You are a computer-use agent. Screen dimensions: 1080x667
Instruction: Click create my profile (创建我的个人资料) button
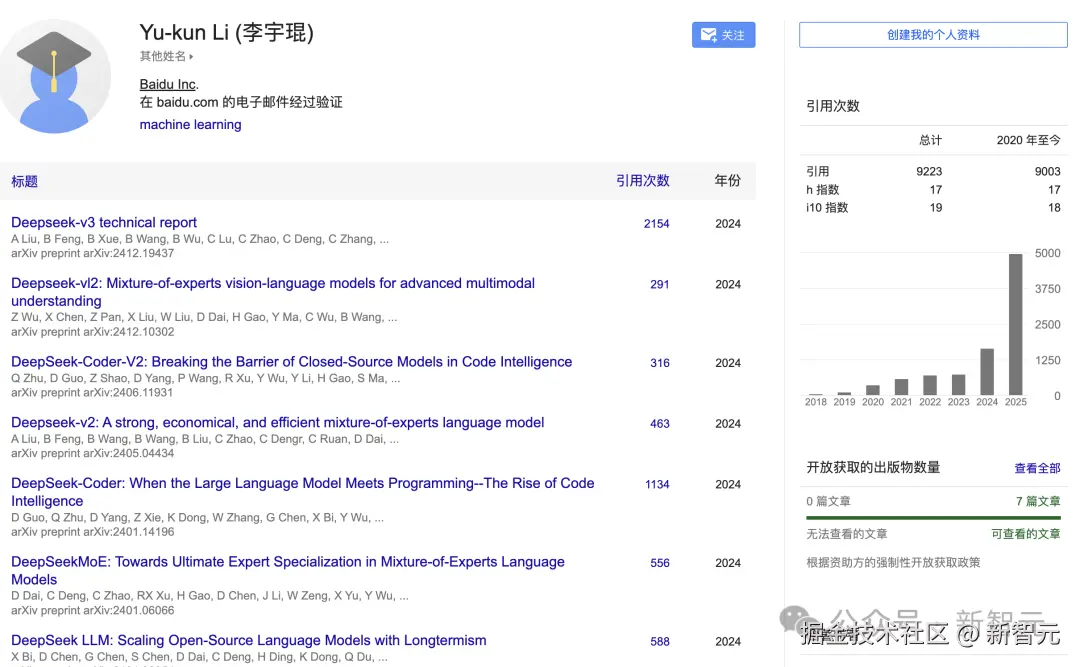point(933,35)
